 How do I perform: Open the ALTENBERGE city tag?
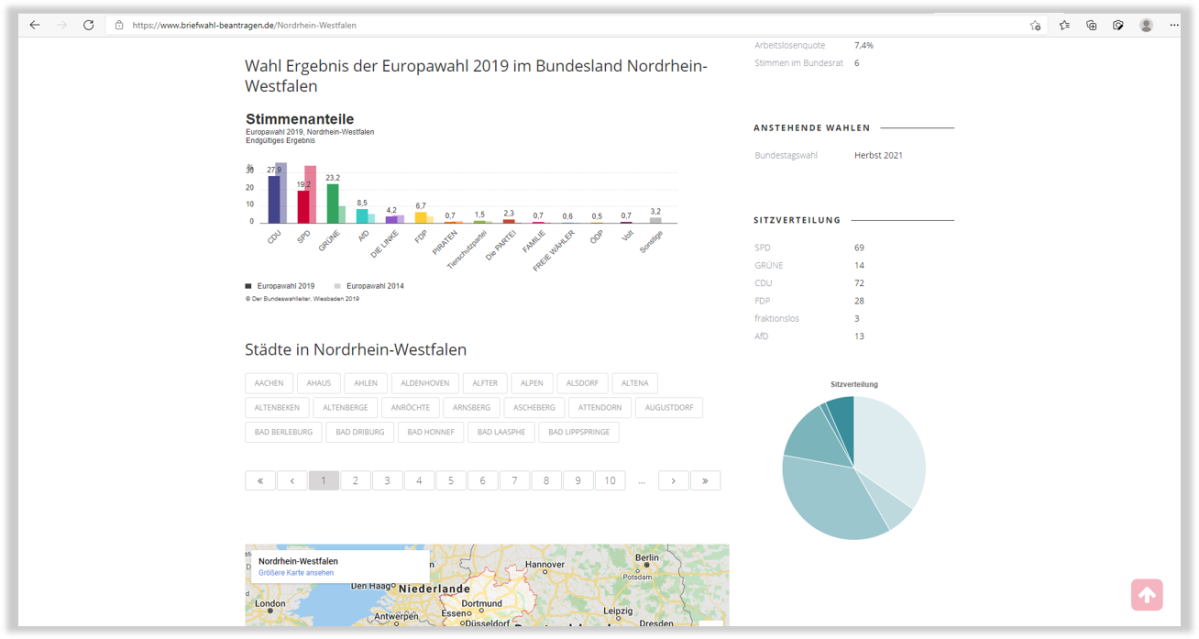(345, 407)
